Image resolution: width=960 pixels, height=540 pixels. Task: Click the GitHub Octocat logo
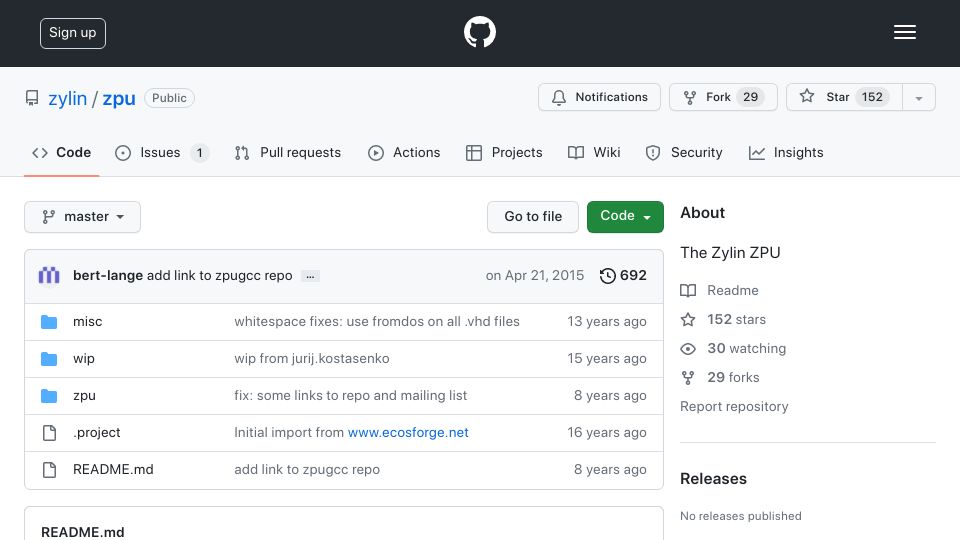point(479,32)
